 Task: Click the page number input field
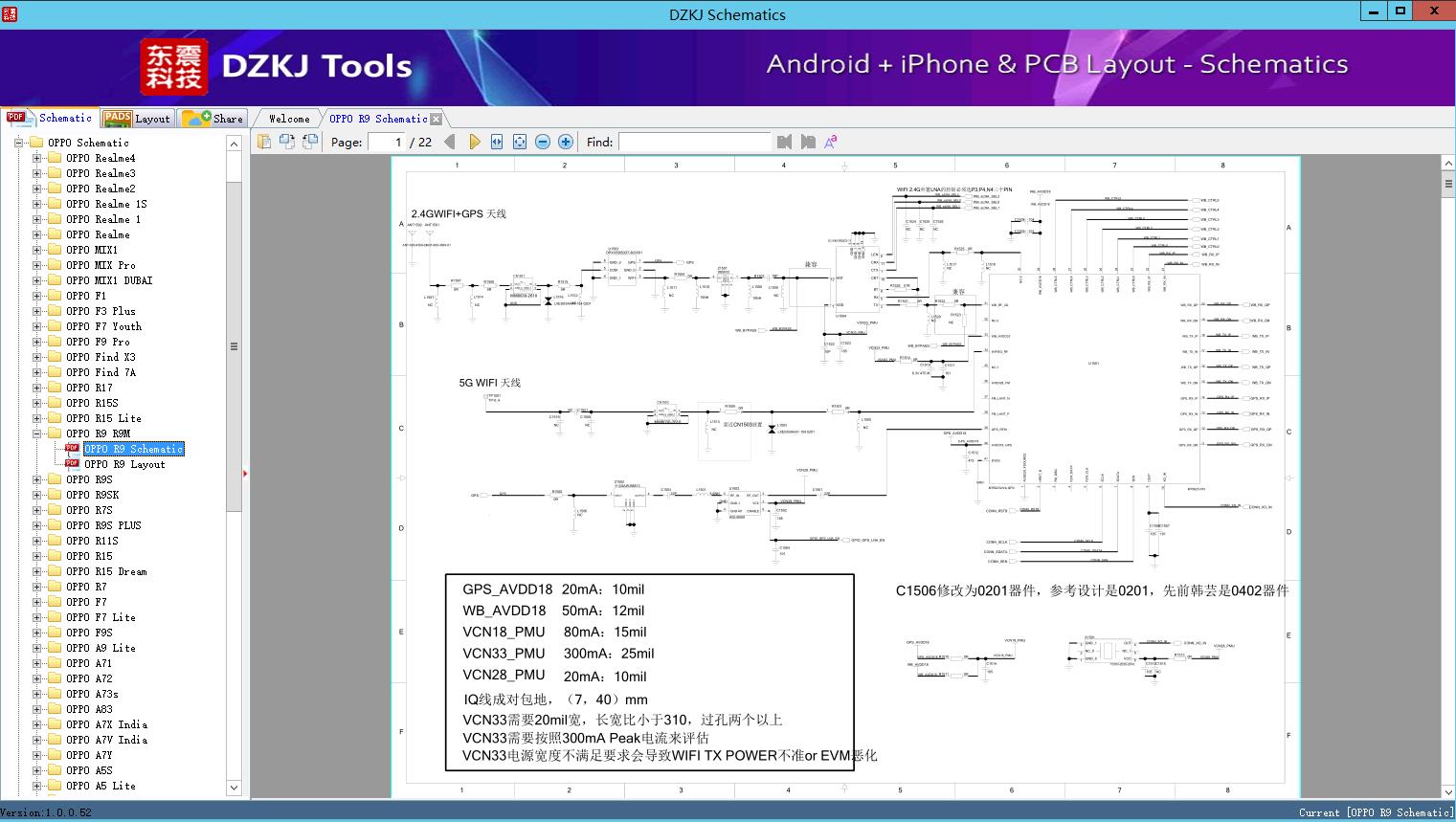386,142
